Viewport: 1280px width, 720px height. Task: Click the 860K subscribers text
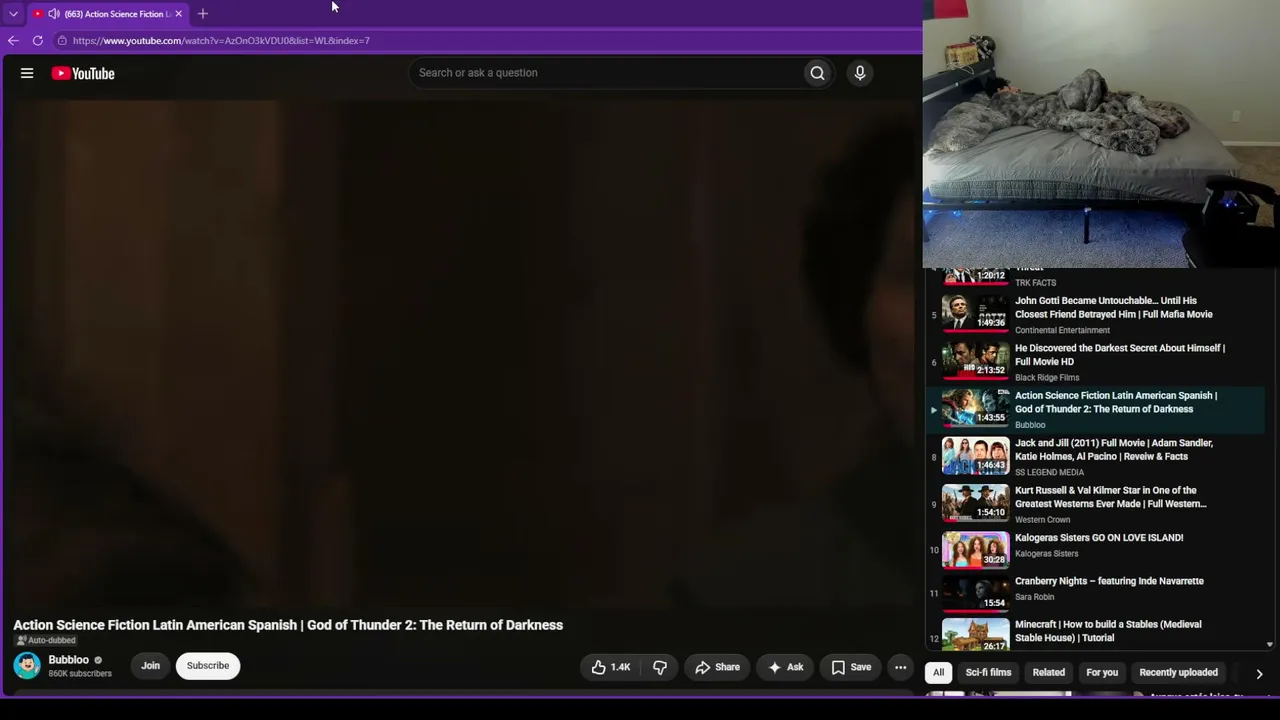80,674
